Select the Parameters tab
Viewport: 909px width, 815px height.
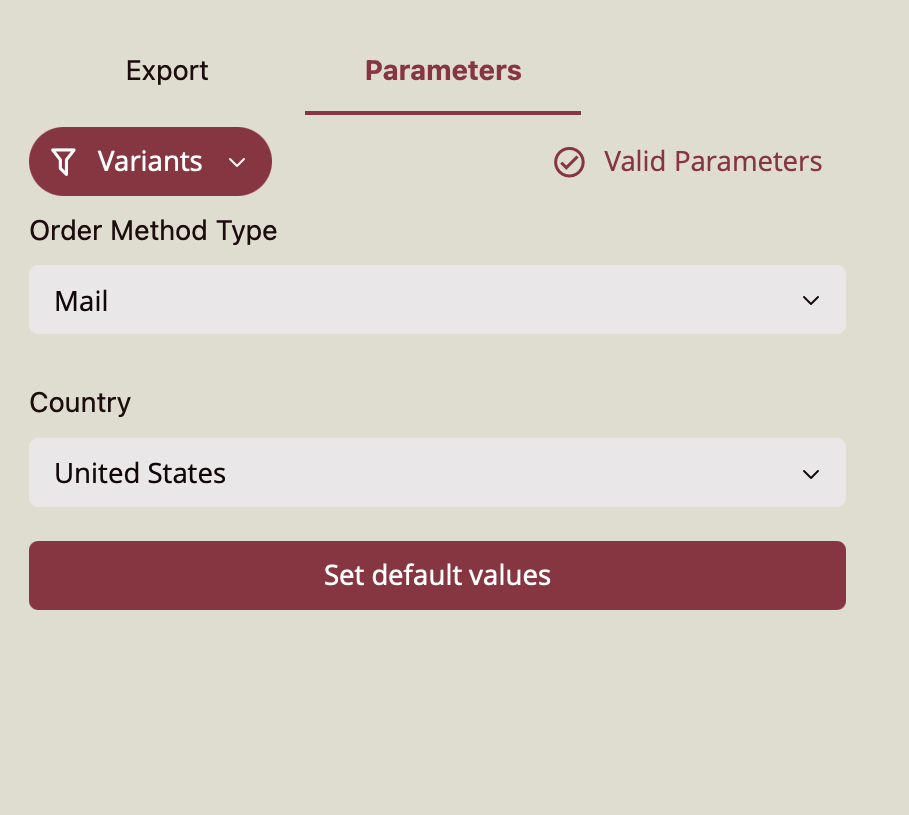[x=443, y=72]
